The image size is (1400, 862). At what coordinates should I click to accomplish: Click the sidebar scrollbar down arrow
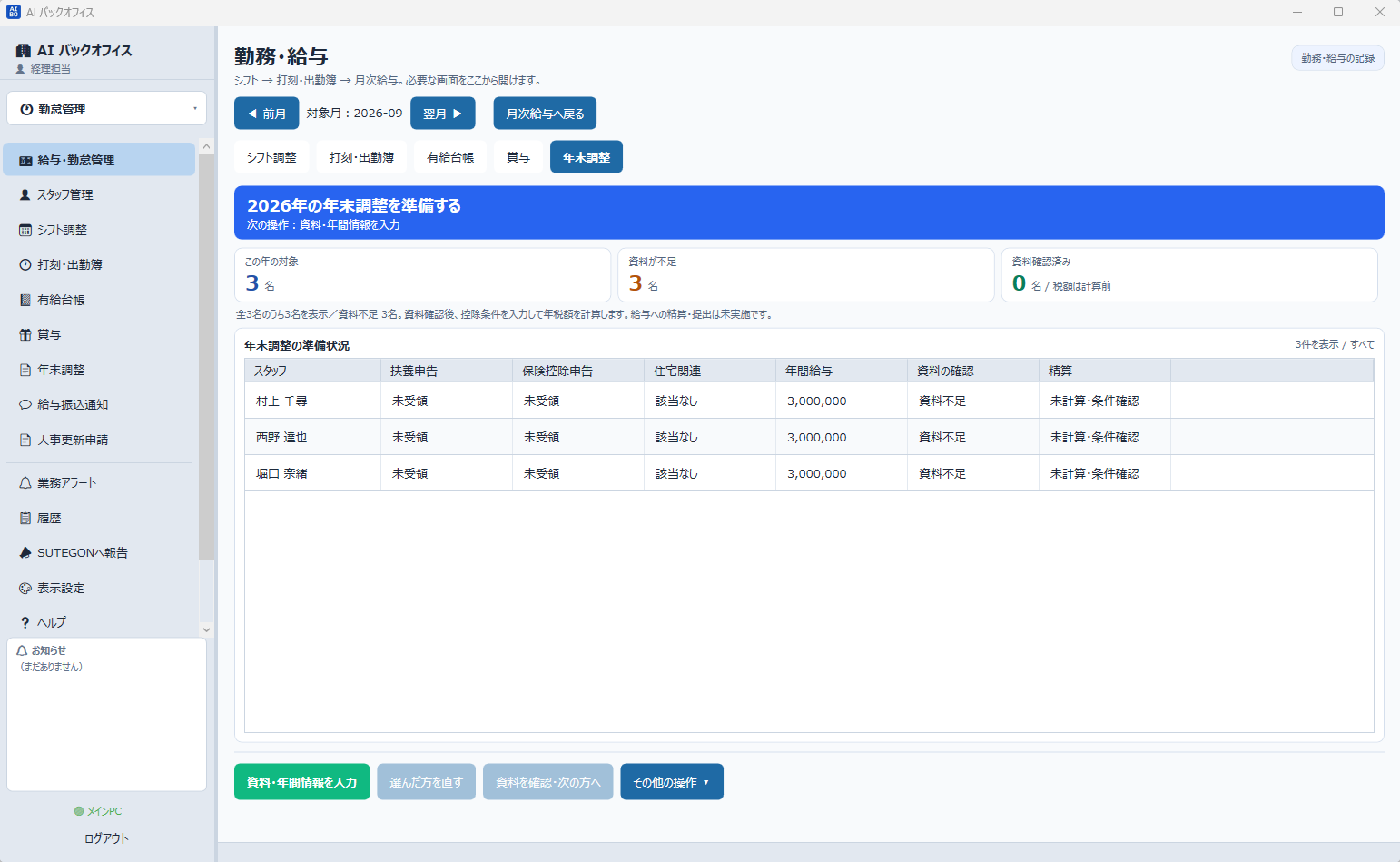206,629
